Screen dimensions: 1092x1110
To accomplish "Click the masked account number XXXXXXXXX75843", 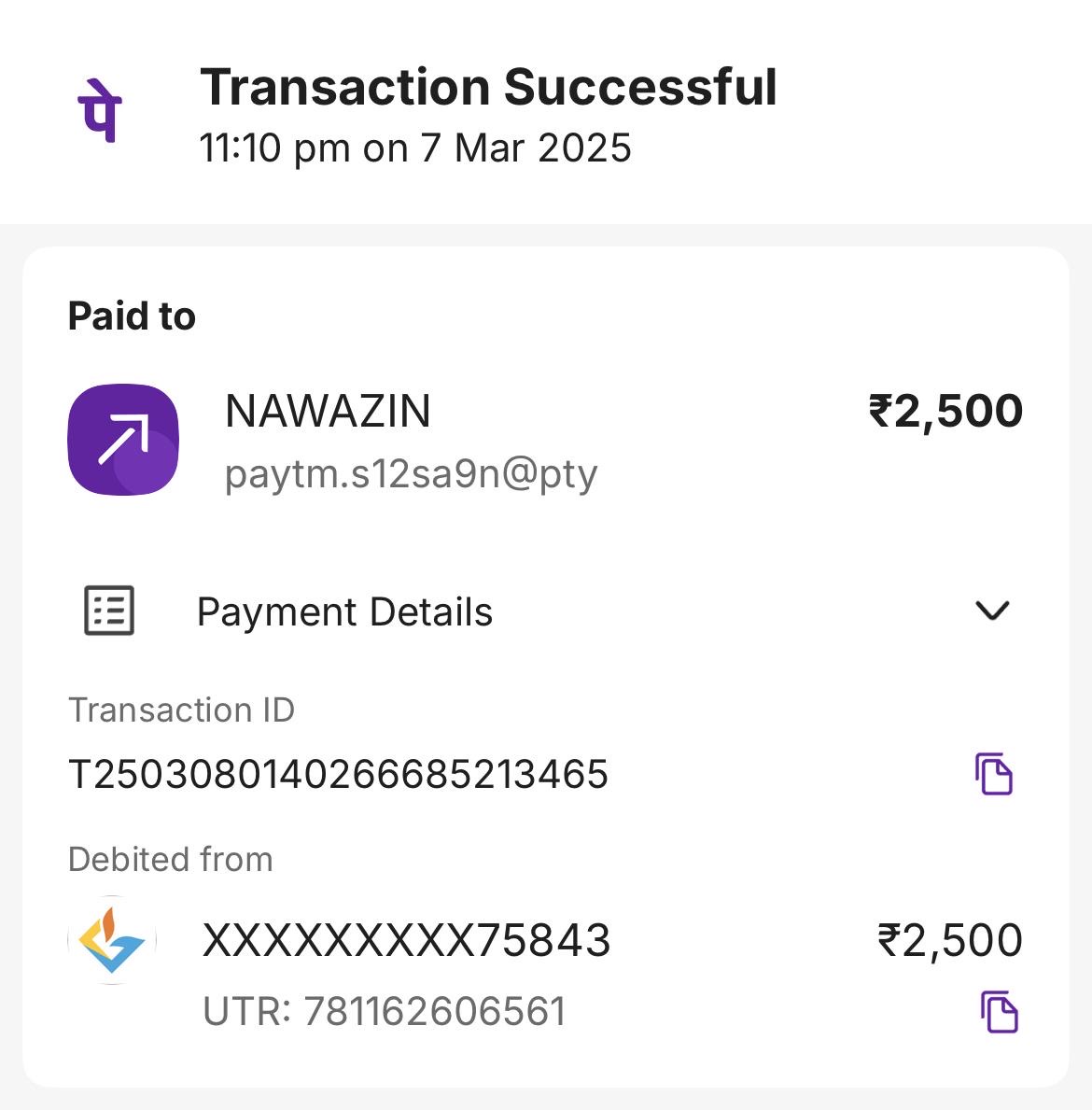I will [406, 940].
